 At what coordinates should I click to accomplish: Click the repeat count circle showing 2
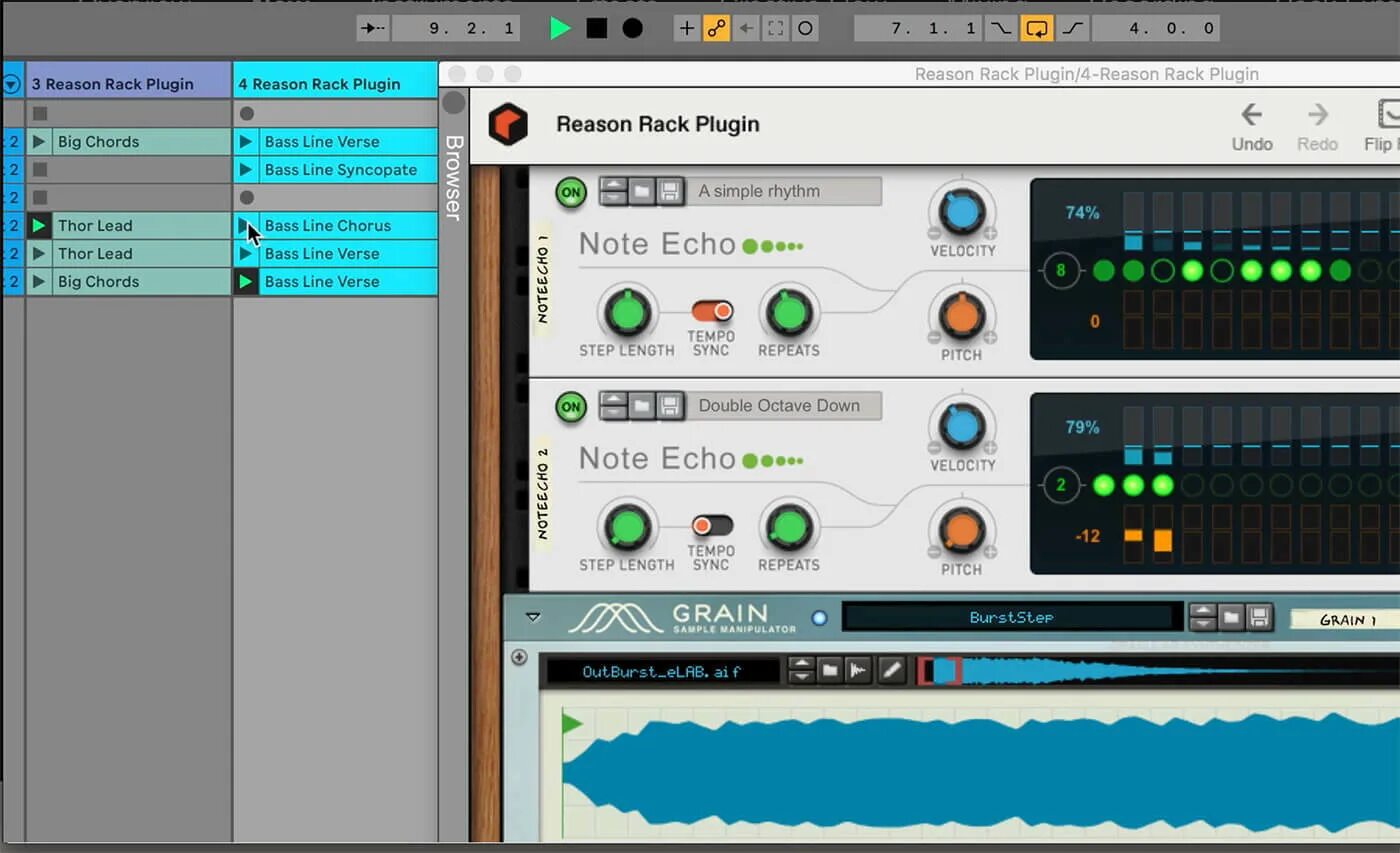[1060, 486]
